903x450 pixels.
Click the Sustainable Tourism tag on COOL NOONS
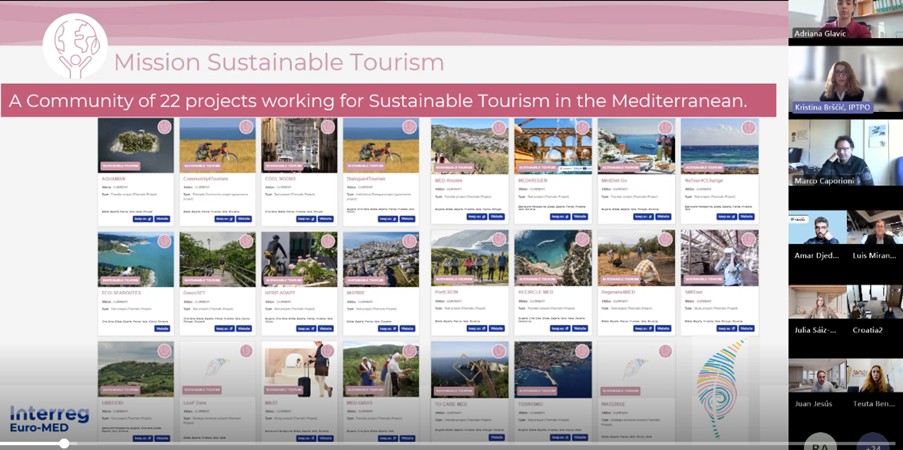284,166
